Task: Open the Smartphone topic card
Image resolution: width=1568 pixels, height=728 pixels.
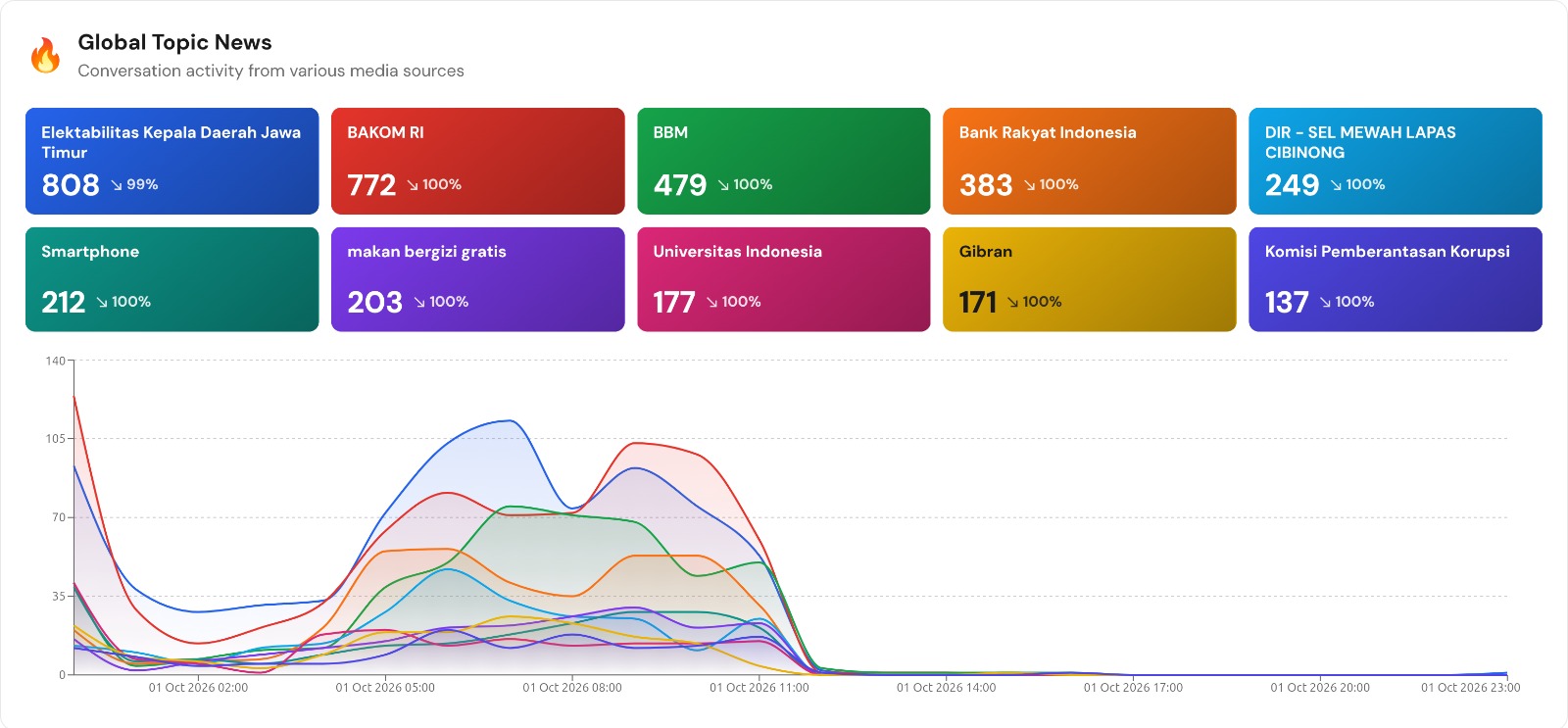Action: click(x=172, y=279)
